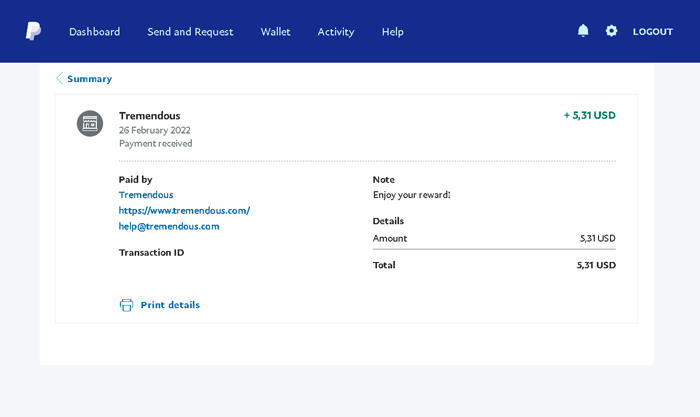This screenshot has height=417, width=700.
Task: Click the Amount value 5,31 USD
Action: click(597, 238)
